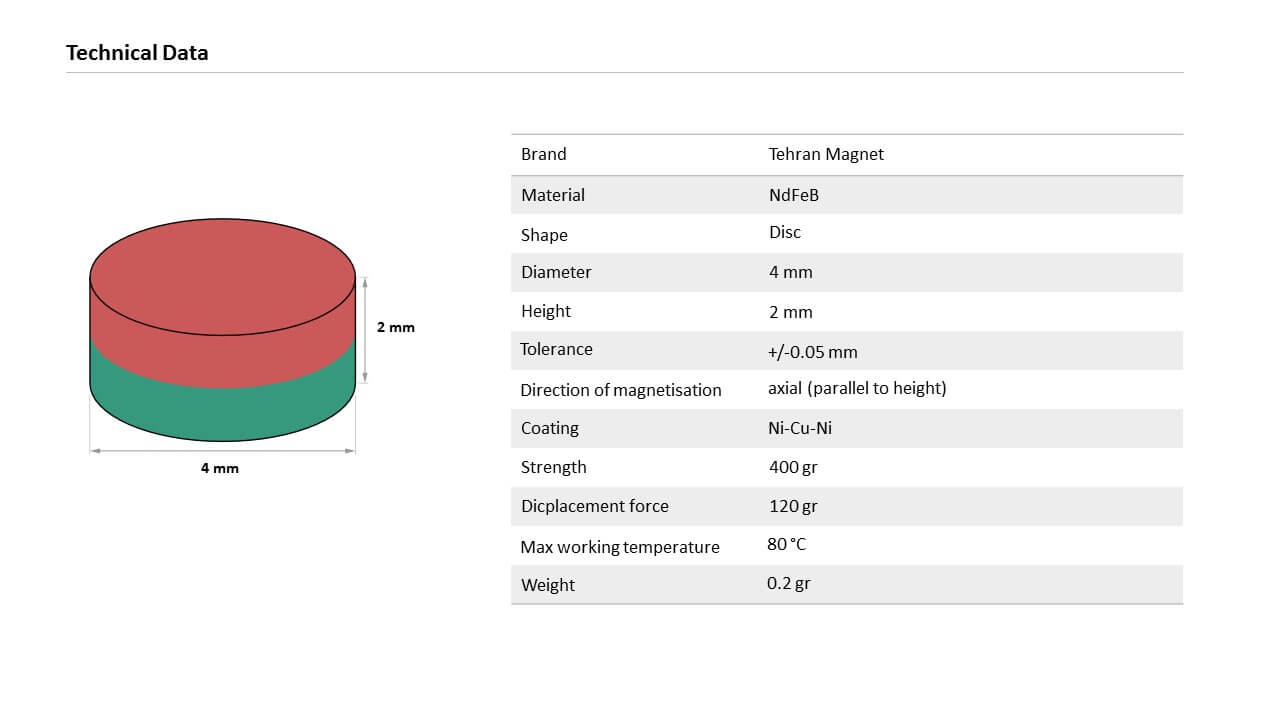
Task: Select the axial (parallel to height) value
Action: pyautogui.click(x=857, y=388)
